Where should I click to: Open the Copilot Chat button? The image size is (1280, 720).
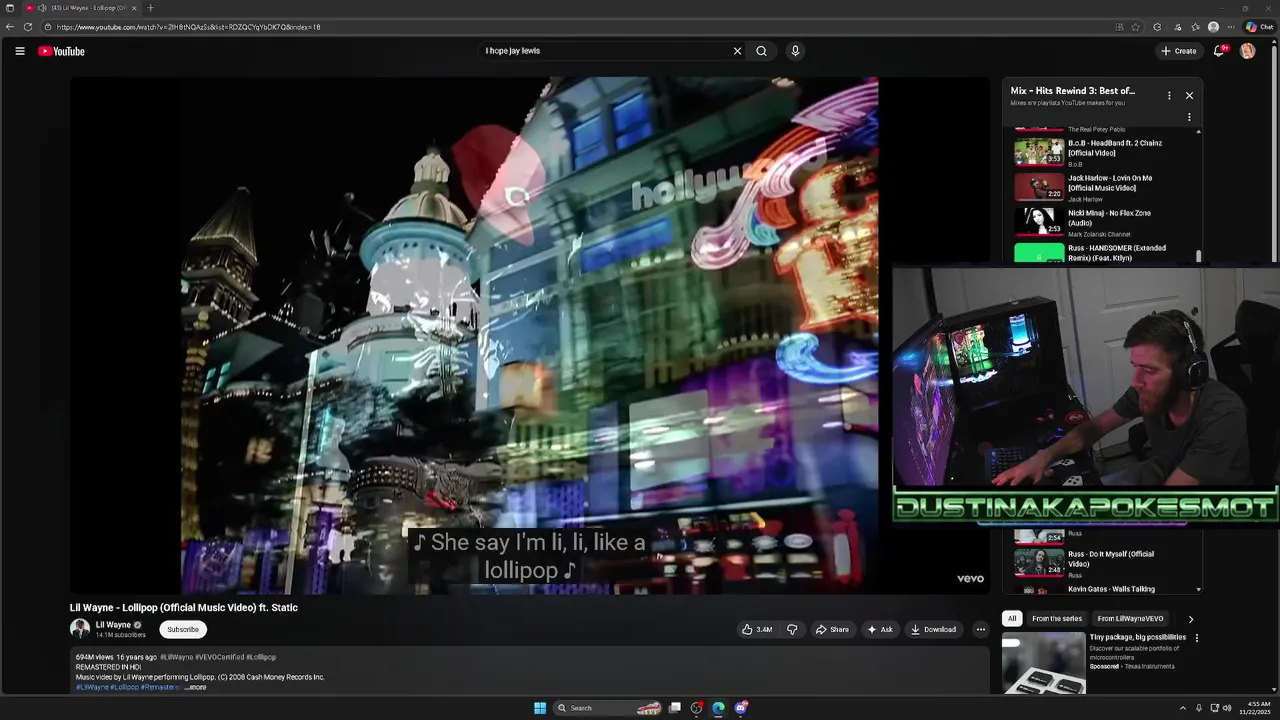click(1259, 27)
